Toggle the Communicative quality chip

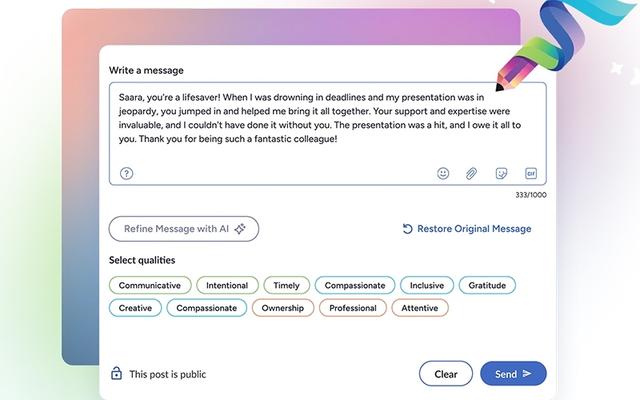click(x=149, y=285)
